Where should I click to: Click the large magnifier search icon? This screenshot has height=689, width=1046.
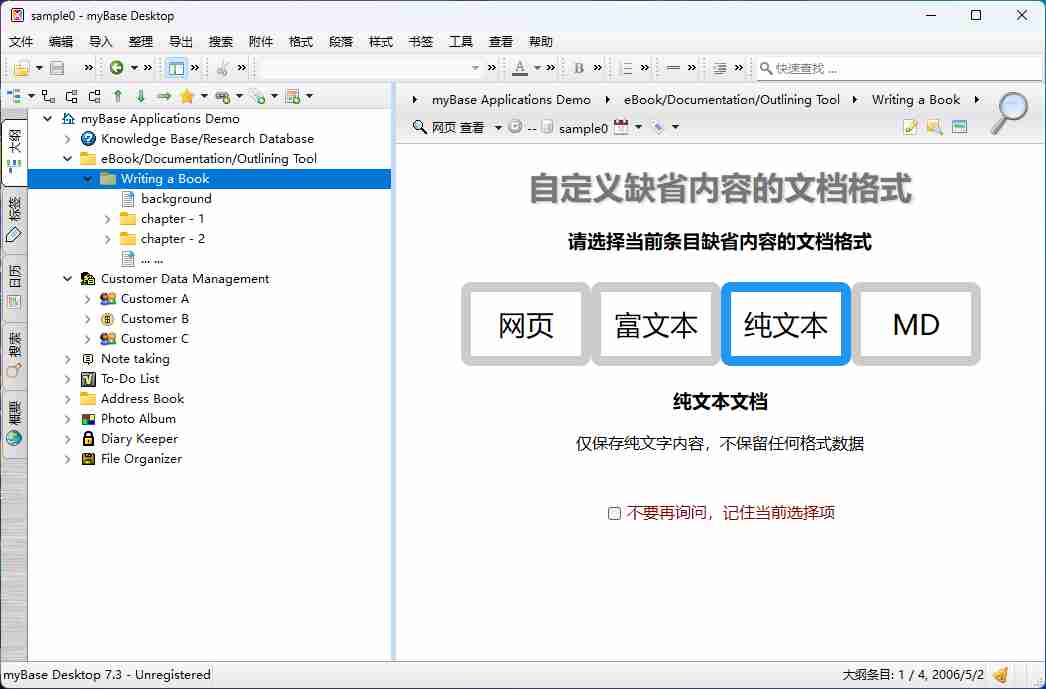[1009, 113]
